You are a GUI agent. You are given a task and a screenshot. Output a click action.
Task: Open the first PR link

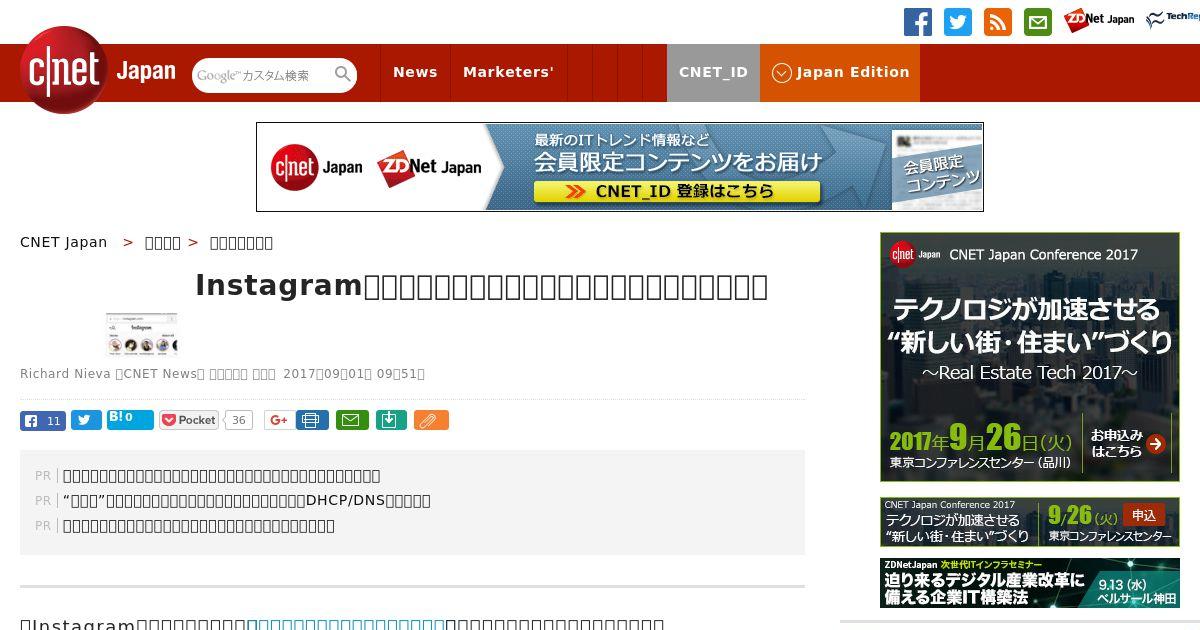[x=221, y=476]
